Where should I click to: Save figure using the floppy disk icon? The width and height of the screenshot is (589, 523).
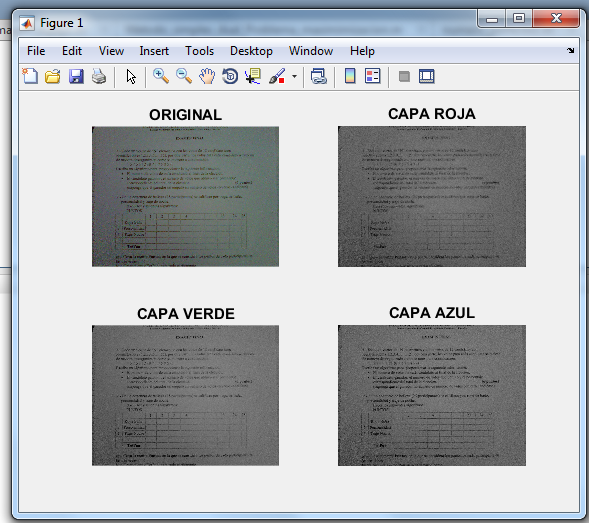[76, 77]
